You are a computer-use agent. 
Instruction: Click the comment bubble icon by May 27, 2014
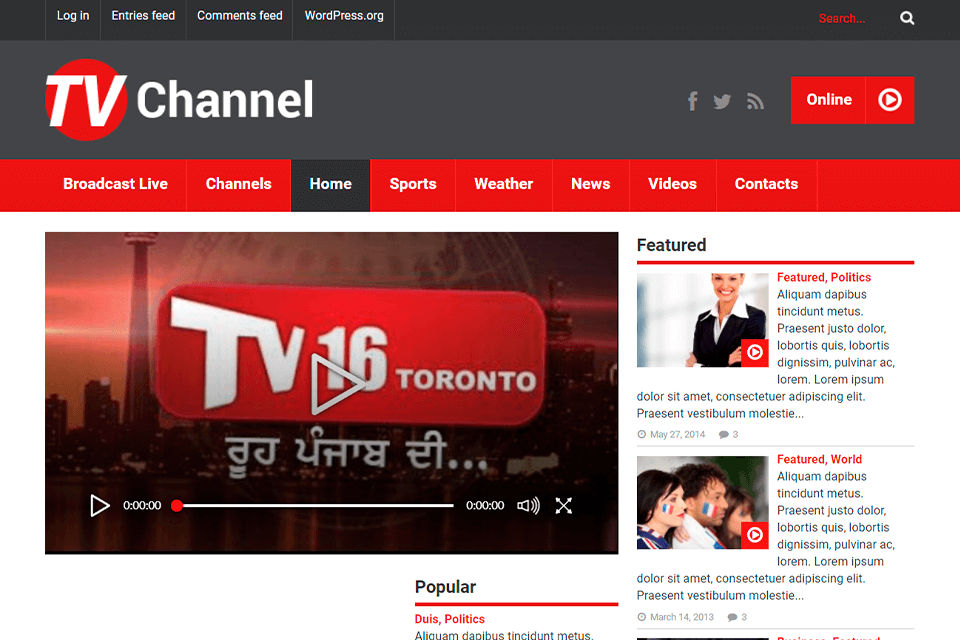pyautogui.click(x=724, y=434)
